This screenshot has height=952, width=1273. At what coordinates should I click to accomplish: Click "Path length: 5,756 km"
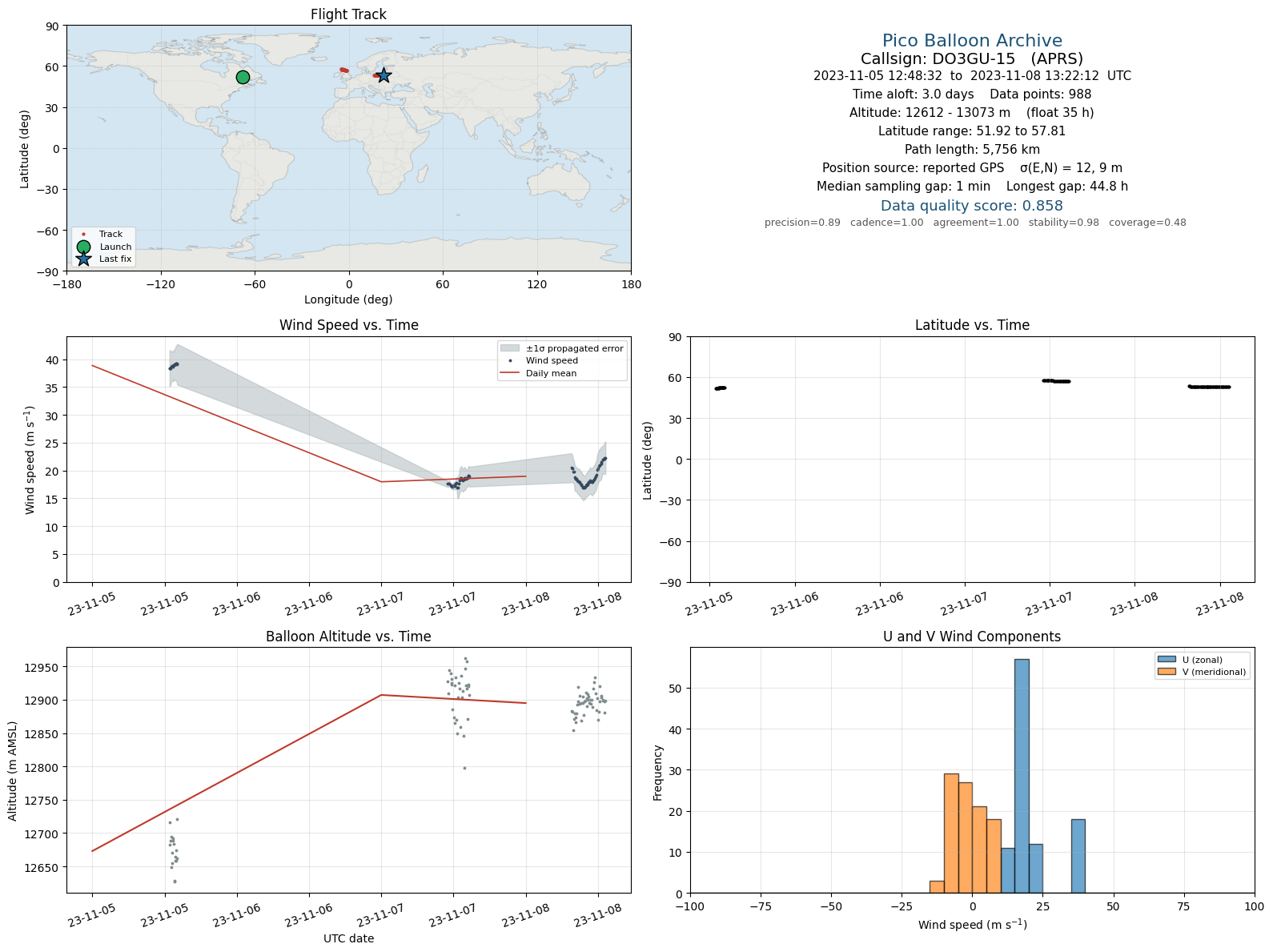click(x=972, y=150)
